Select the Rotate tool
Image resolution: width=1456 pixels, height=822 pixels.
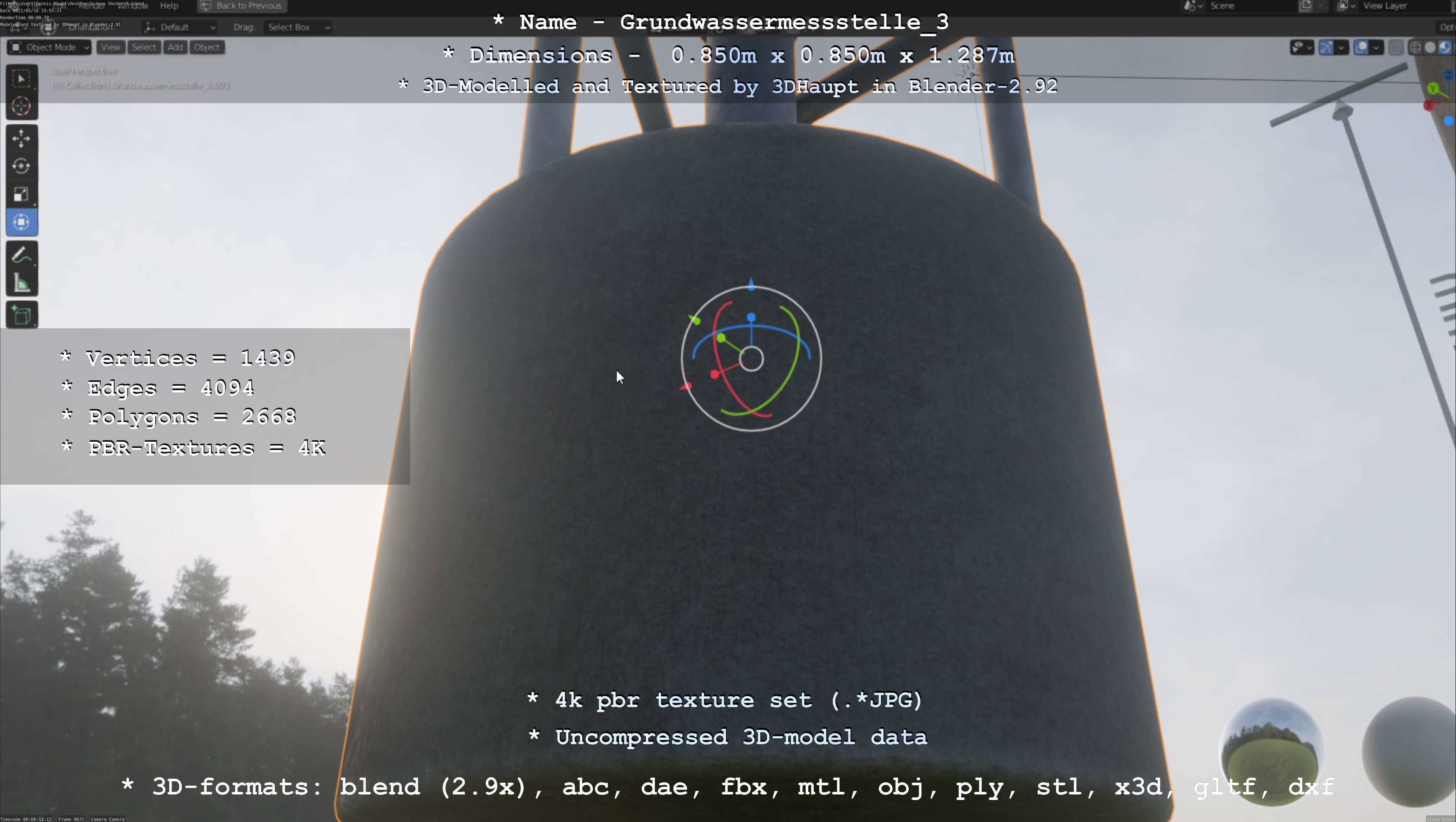coord(21,166)
